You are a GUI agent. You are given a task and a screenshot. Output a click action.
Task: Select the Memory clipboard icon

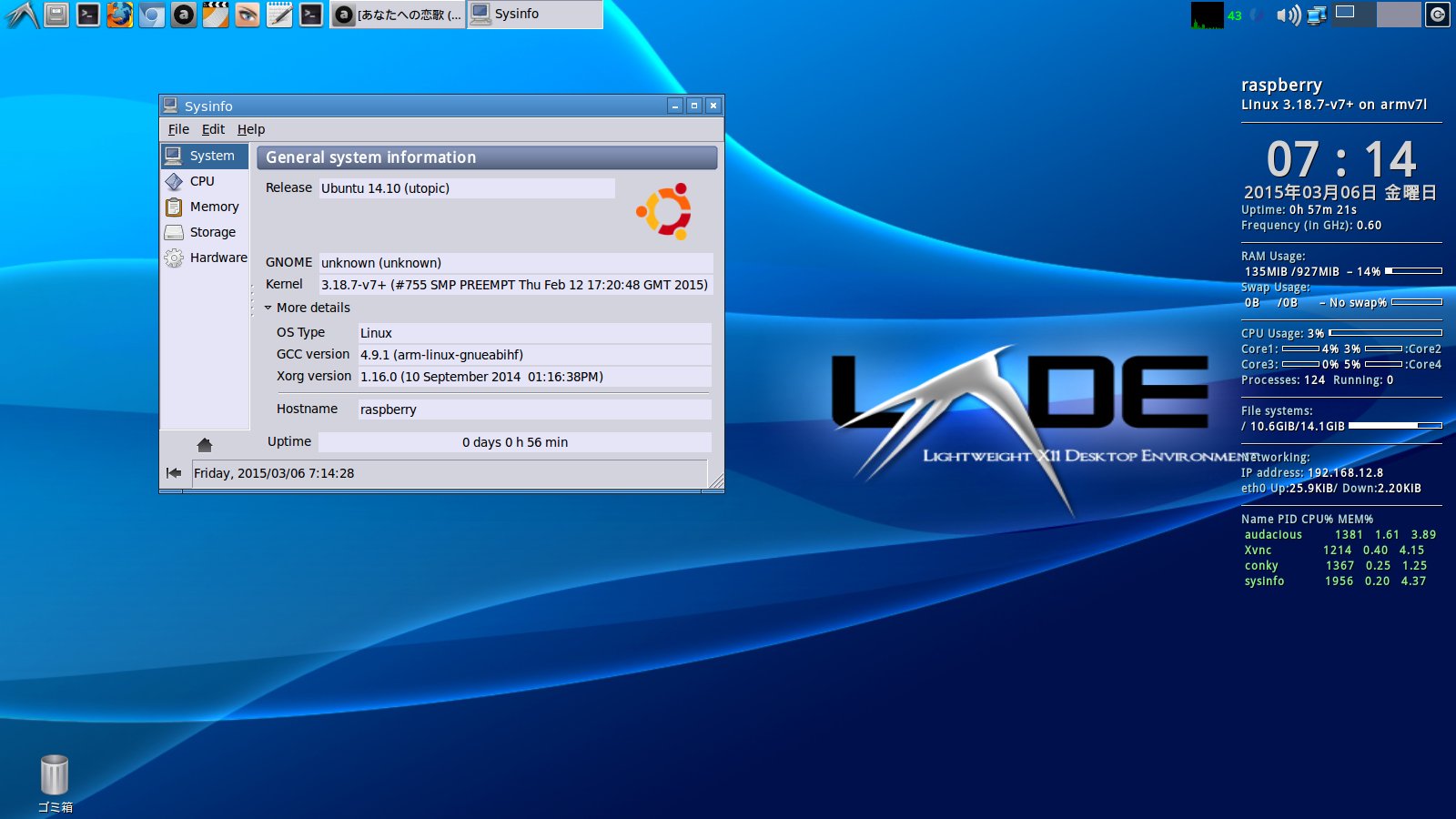pyautogui.click(x=174, y=207)
